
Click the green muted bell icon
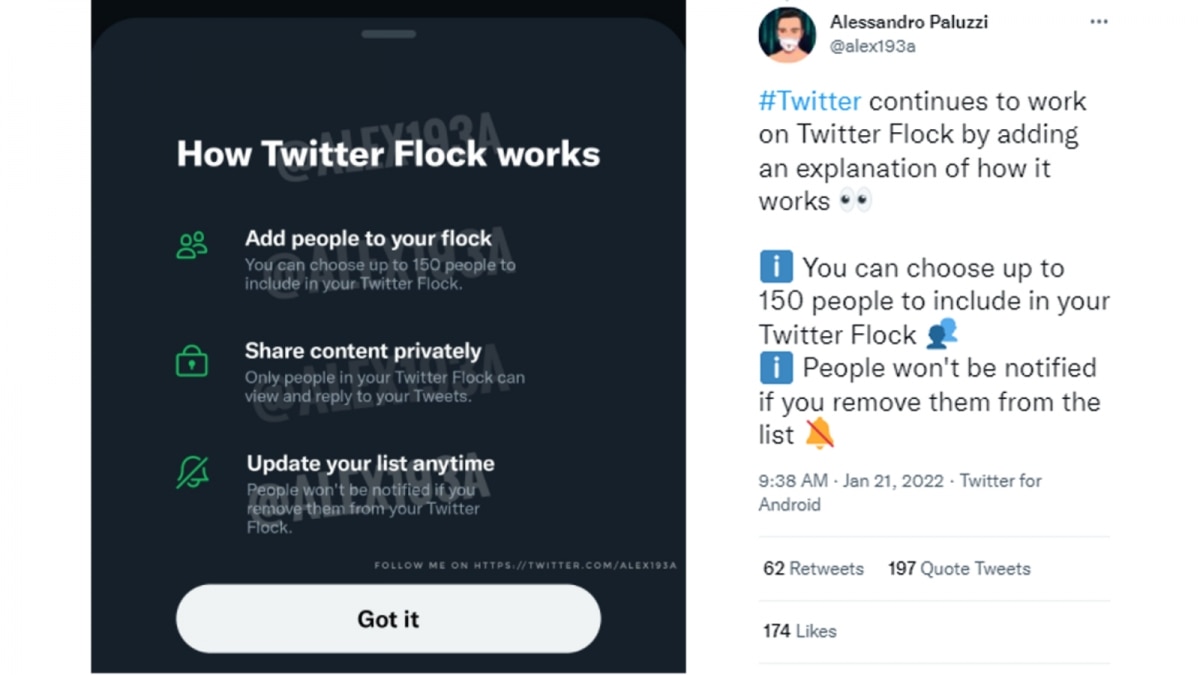(192, 471)
